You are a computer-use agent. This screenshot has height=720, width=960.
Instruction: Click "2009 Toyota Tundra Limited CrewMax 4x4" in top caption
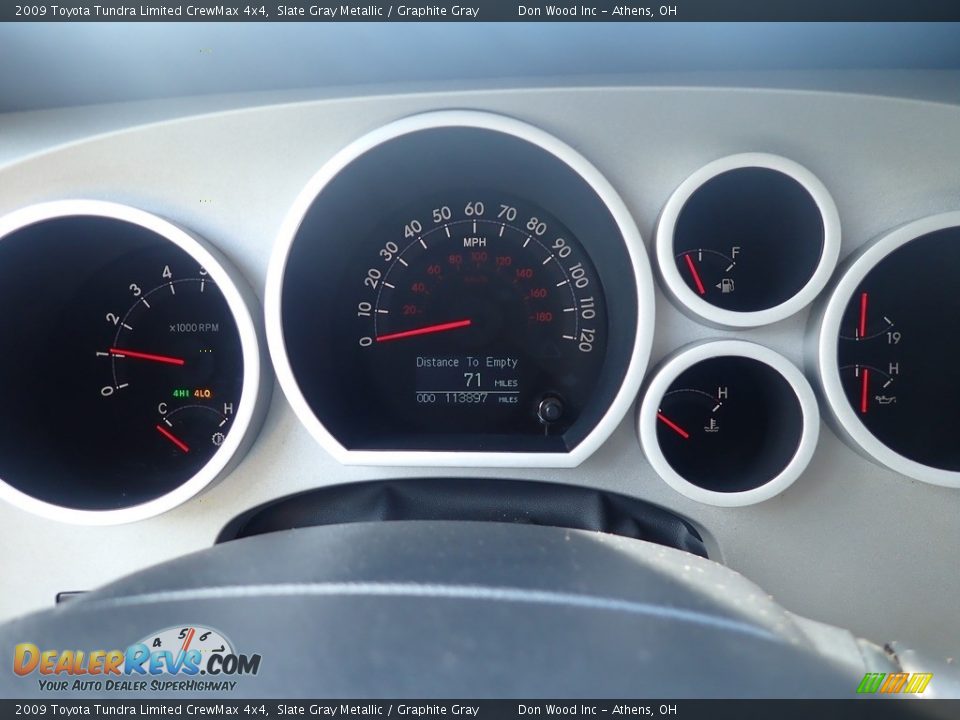coord(141,10)
